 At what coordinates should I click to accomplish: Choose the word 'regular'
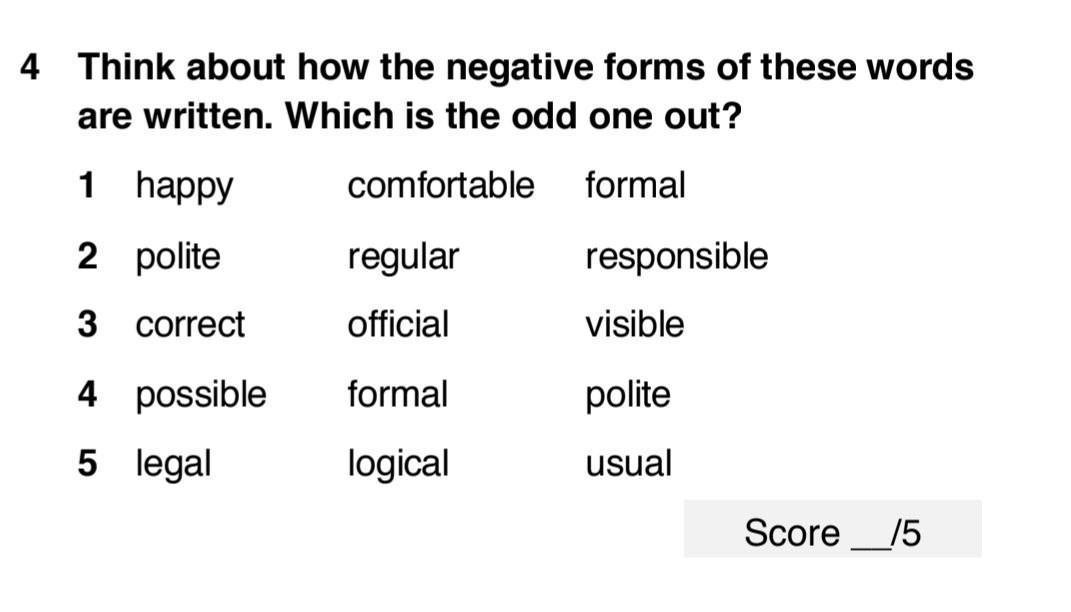(x=403, y=258)
